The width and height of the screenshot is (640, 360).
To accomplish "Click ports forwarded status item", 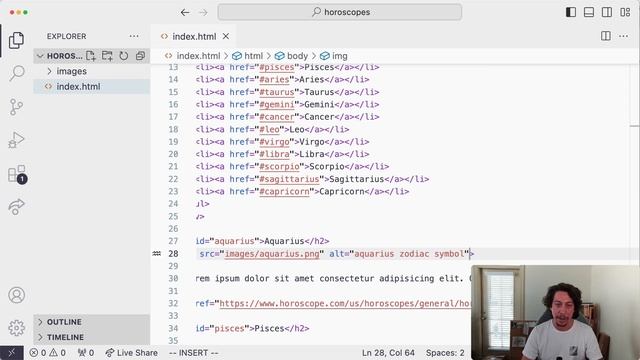I will click(86, 353).
